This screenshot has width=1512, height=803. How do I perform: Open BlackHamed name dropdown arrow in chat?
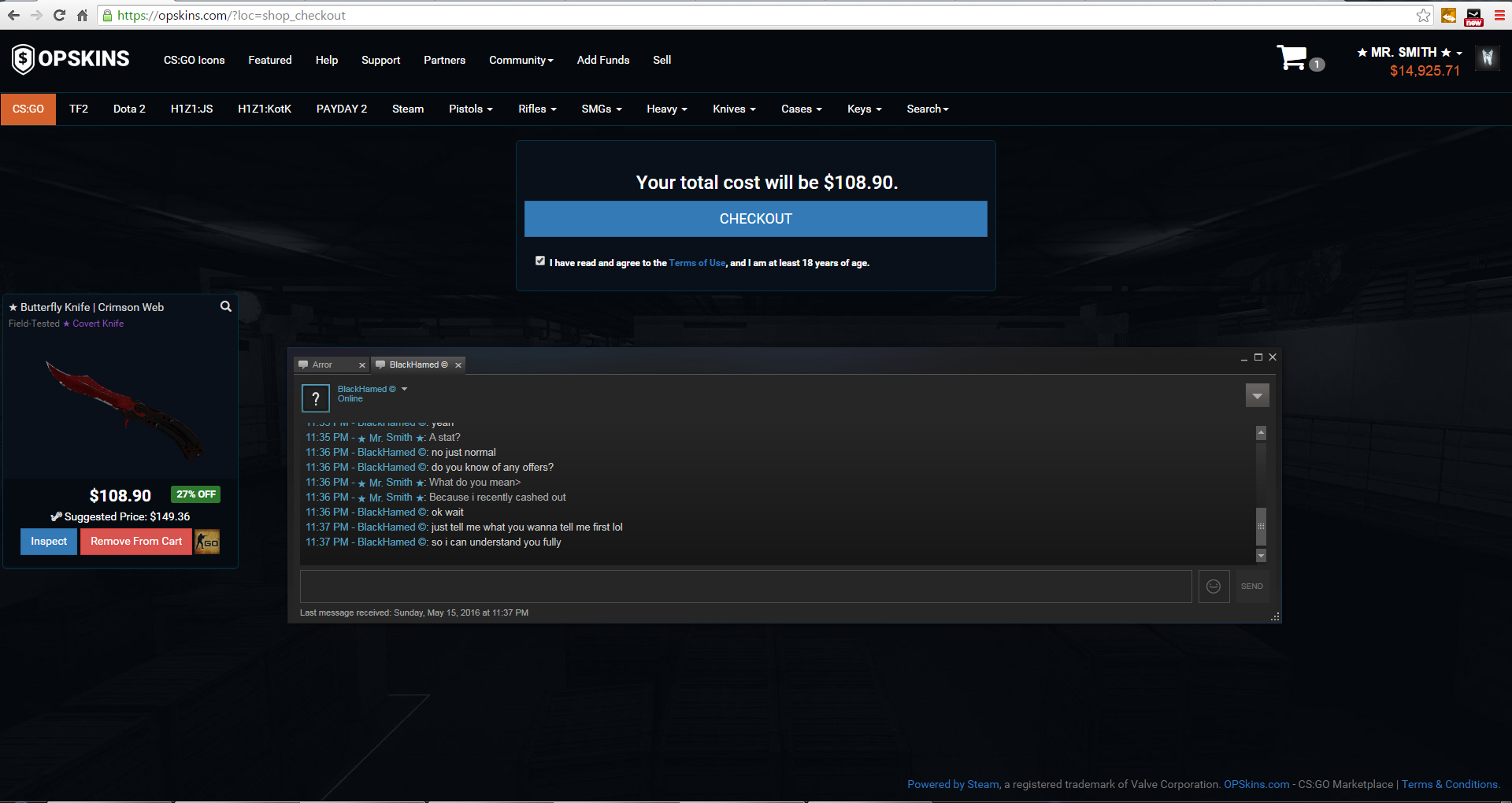coord(404,389)
